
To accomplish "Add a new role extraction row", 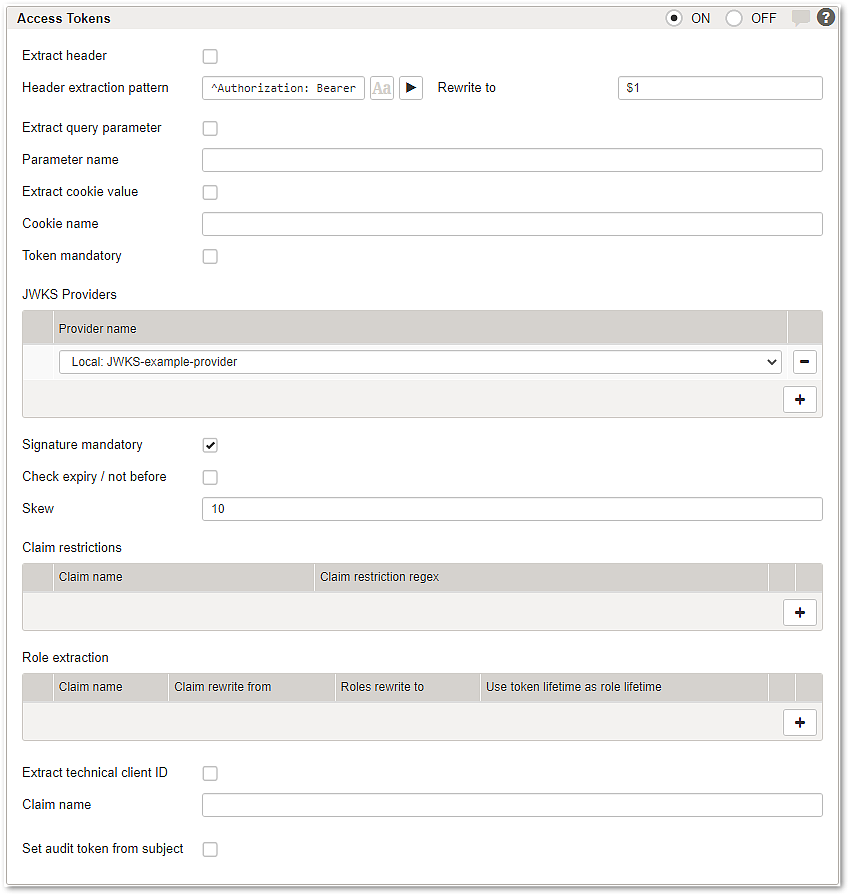I will (799, 723).
